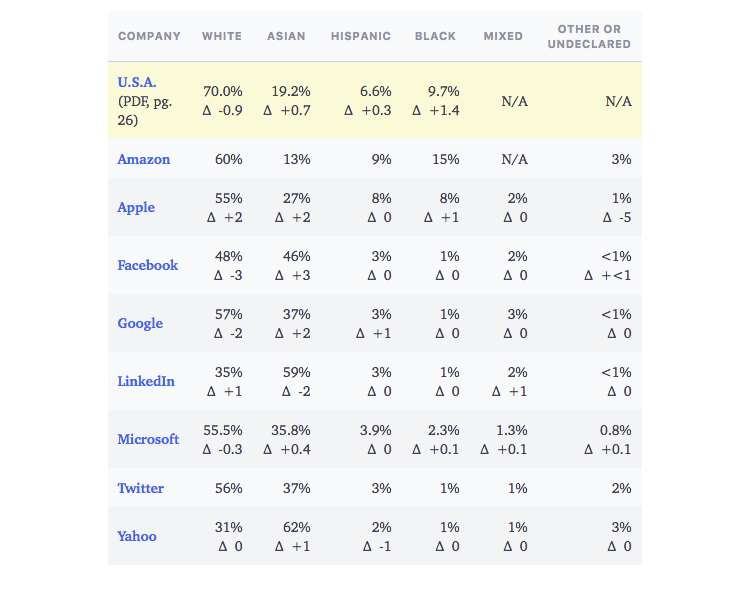Screen dimensions: 750x589
Task: Click the WHITE column header
Action: click(x=222, y=36)
